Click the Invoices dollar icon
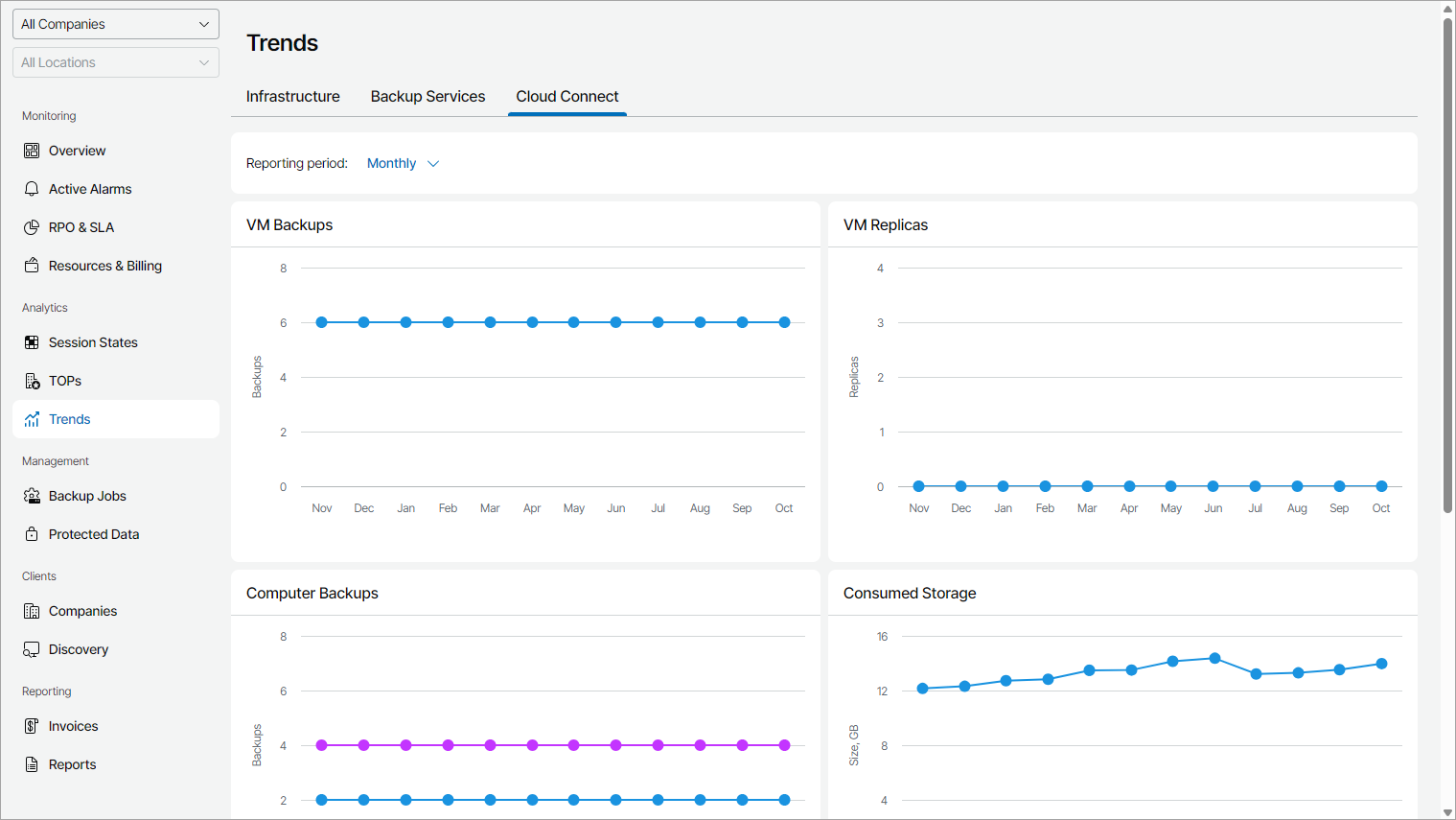The width and height of the screenshot is (1456, 820). click(x=32, y=726)
